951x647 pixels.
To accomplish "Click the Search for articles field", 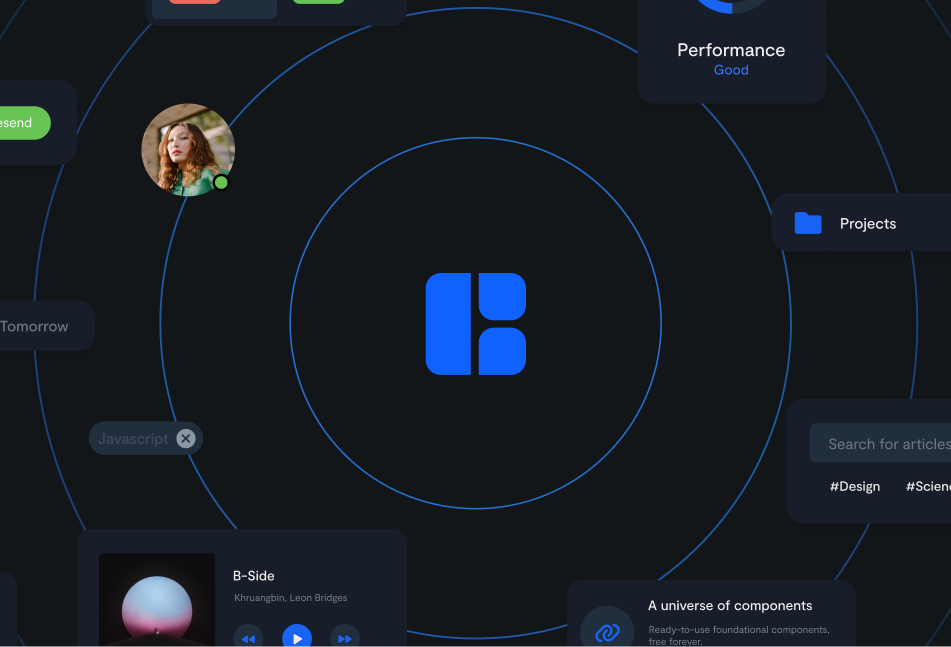I will click(x=881, y=443).
